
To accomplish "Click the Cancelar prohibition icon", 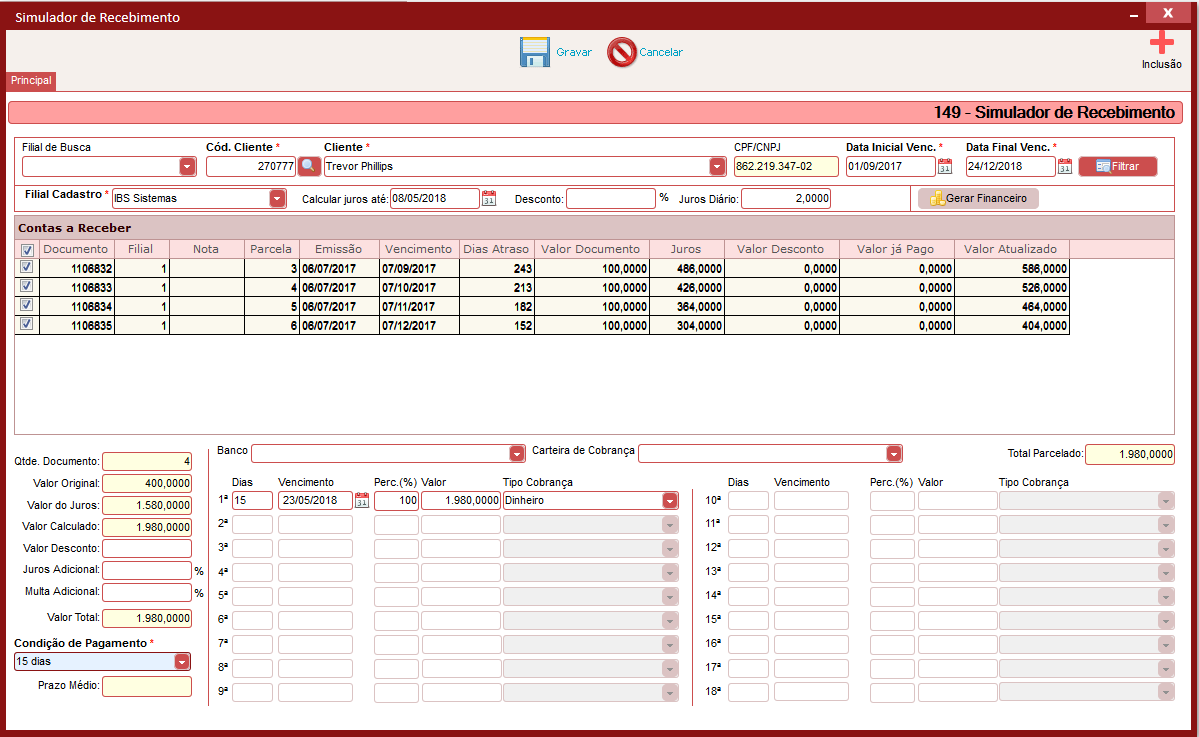I will [622, 52].
